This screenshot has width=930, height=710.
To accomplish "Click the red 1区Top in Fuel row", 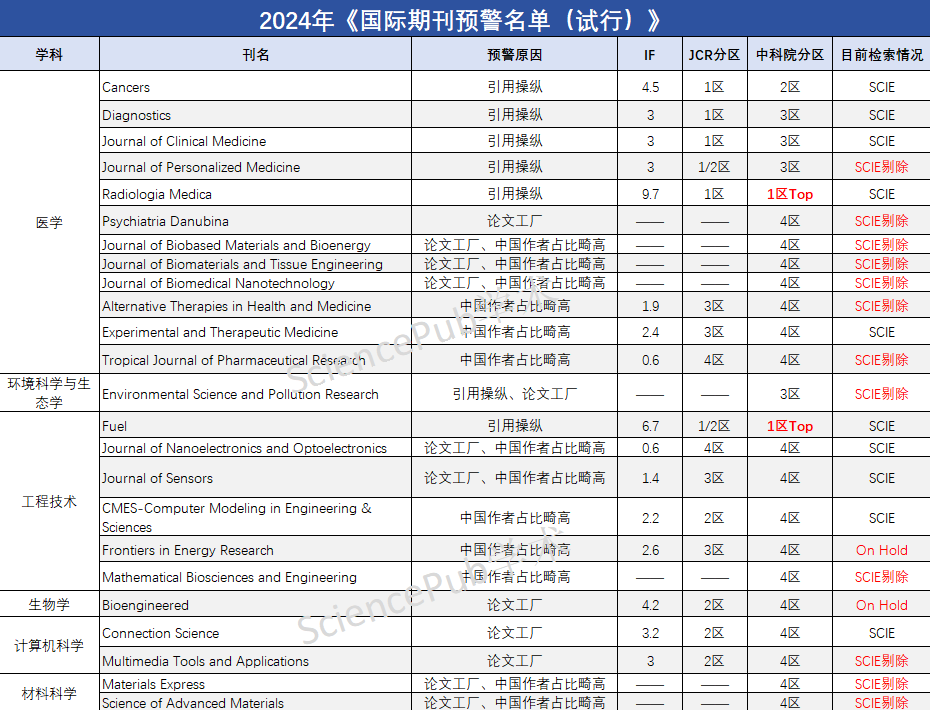I will click(x=790, y=426).
